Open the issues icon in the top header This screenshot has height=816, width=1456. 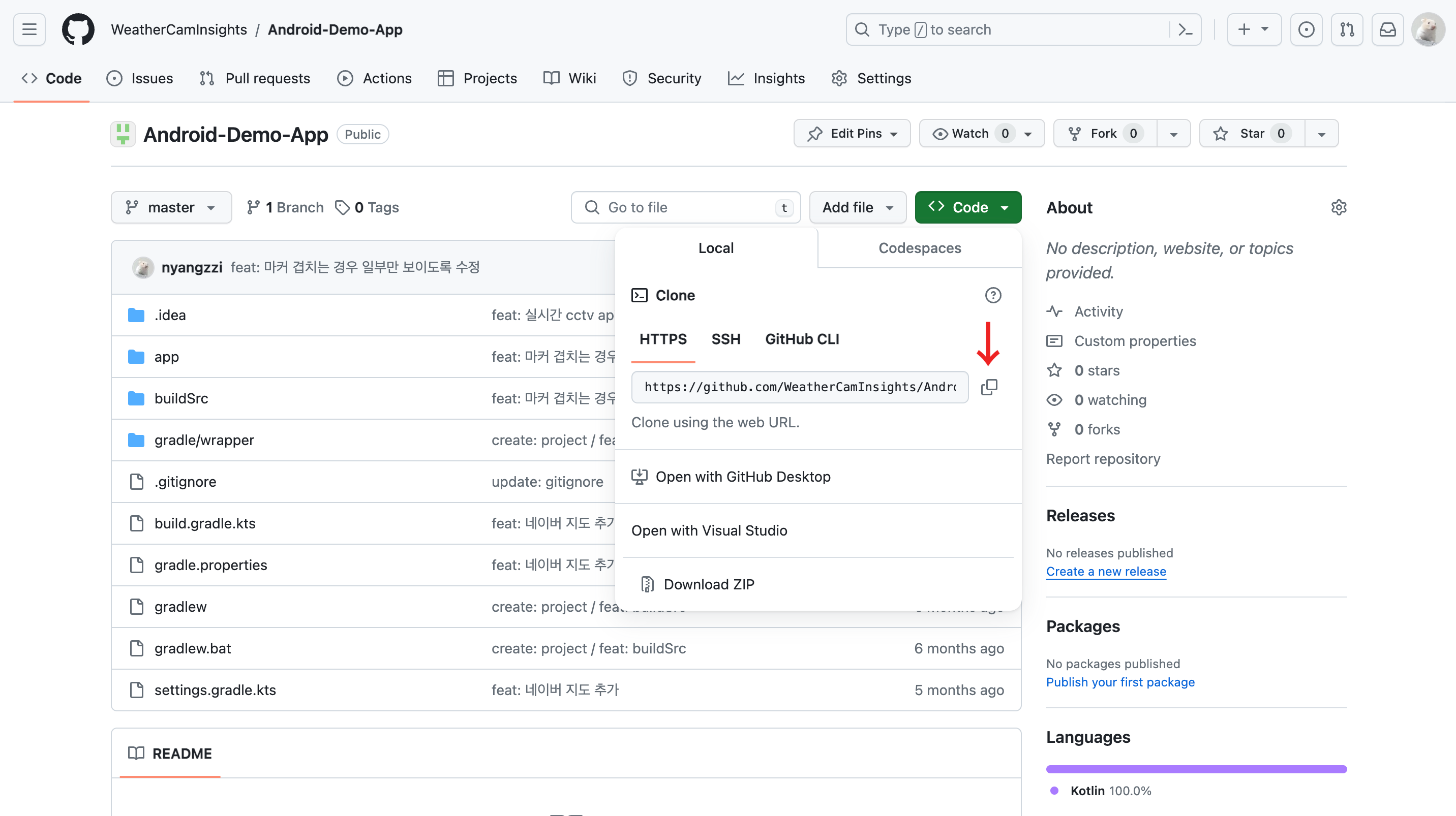[1306, 29]
